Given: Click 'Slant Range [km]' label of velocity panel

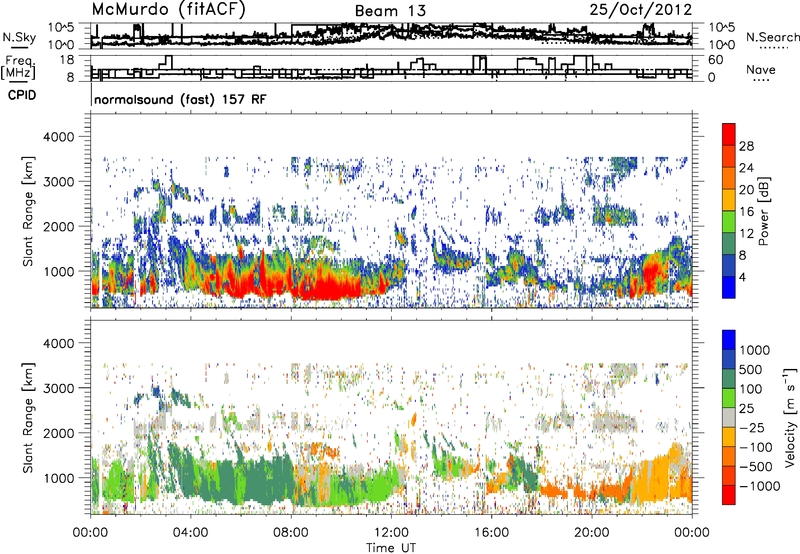Looking at the screenshot, I should click(28, 418).
